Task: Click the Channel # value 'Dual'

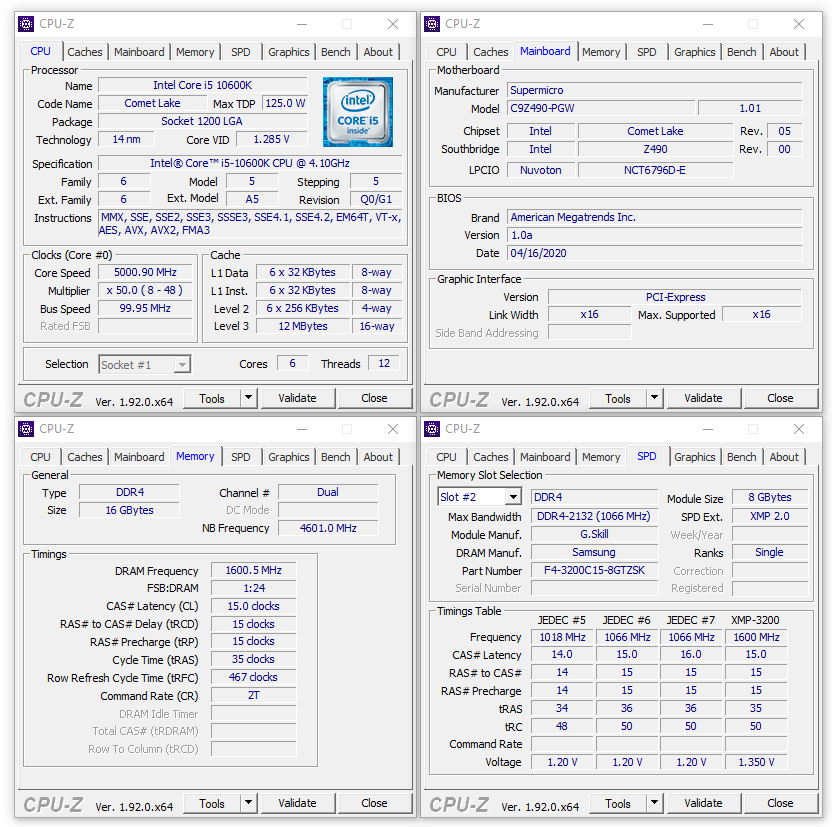Action: tap(328, 492)
